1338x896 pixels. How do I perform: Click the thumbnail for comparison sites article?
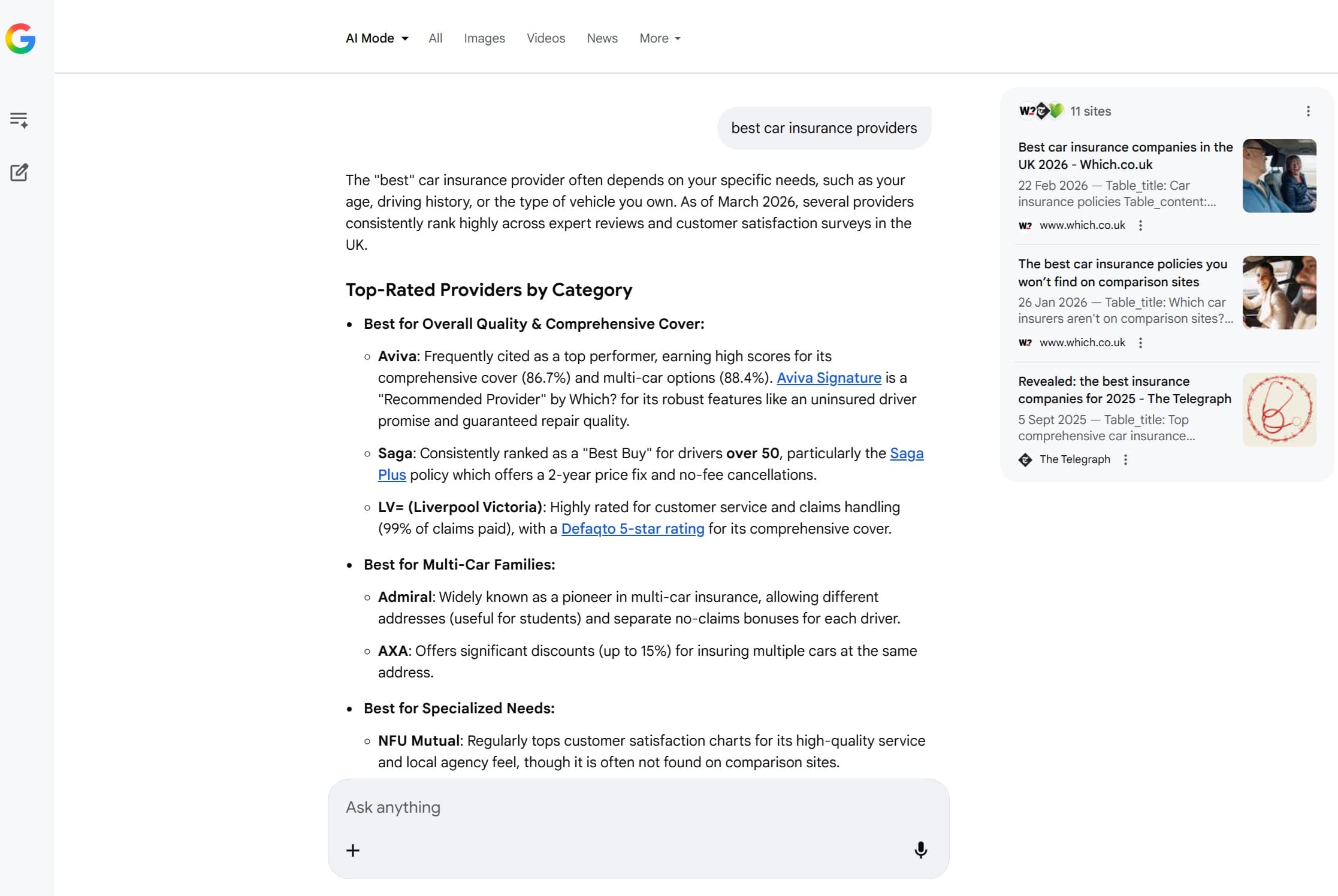tap(1279, 292)
